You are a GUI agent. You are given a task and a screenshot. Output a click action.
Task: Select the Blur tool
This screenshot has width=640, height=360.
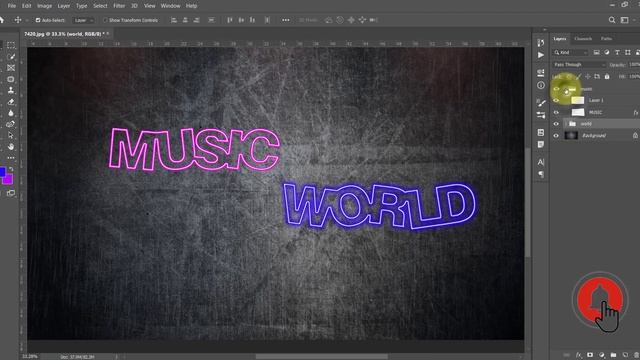(11, 113)
